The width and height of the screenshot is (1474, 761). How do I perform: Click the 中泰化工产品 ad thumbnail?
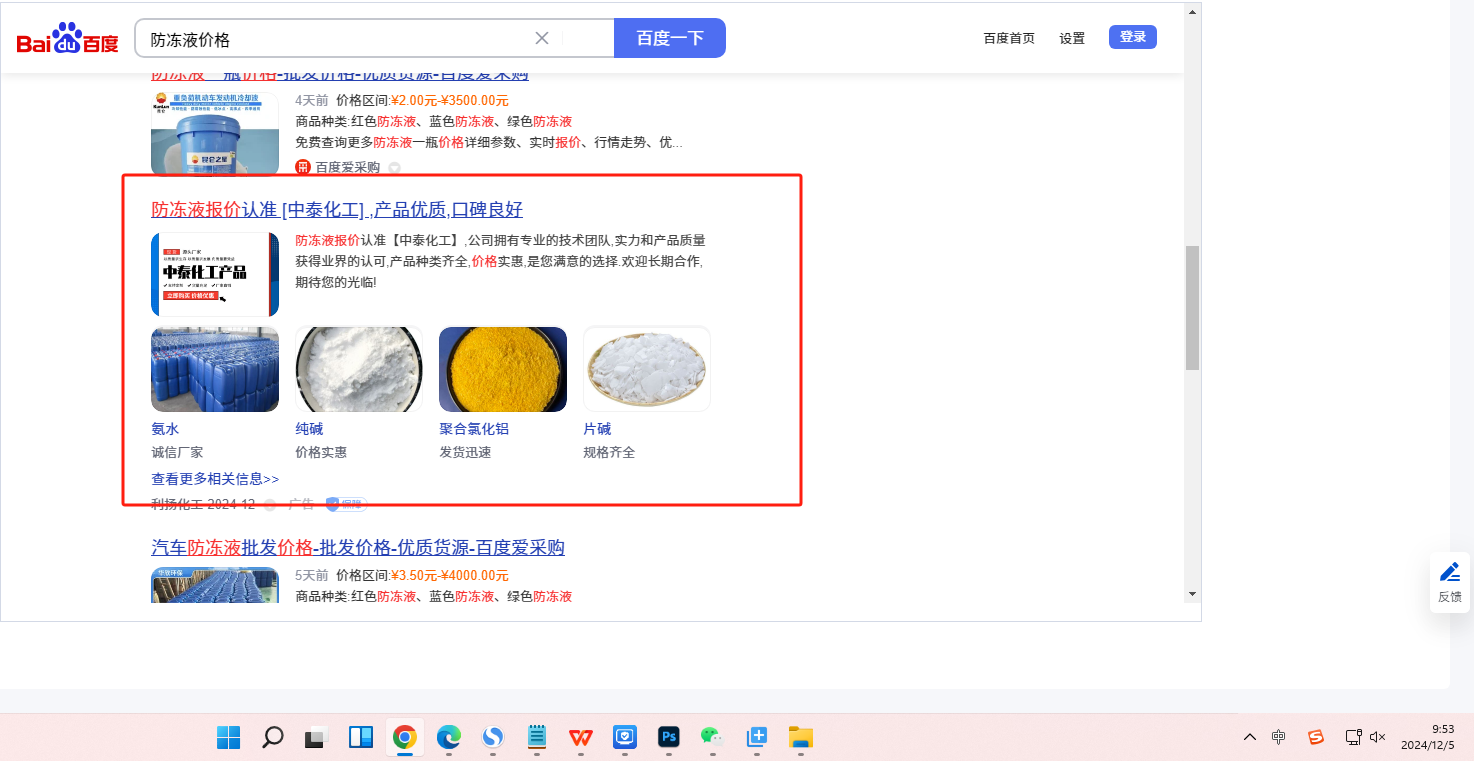pos(215,274)
